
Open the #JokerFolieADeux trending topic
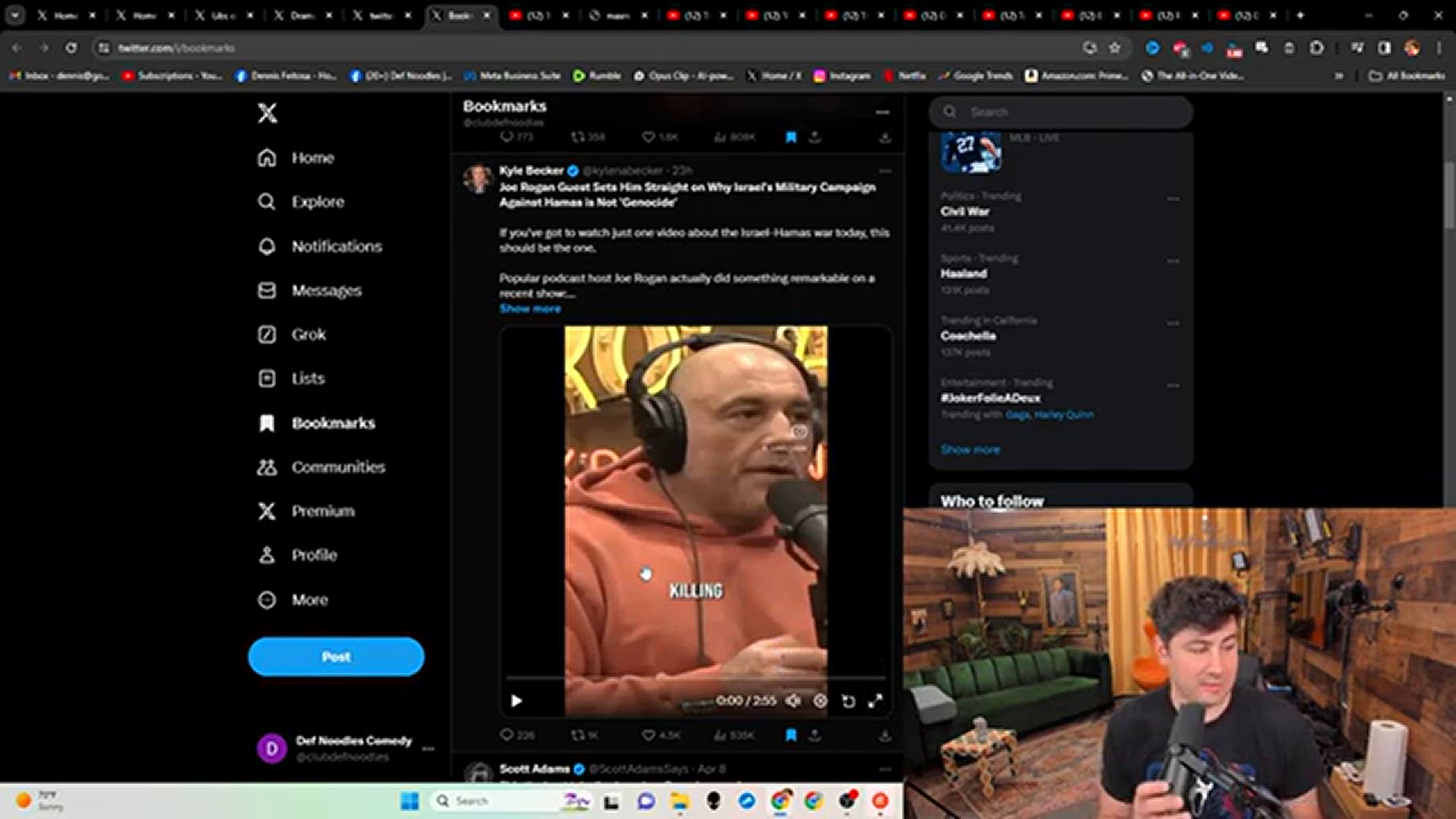[x=990, y=398]
